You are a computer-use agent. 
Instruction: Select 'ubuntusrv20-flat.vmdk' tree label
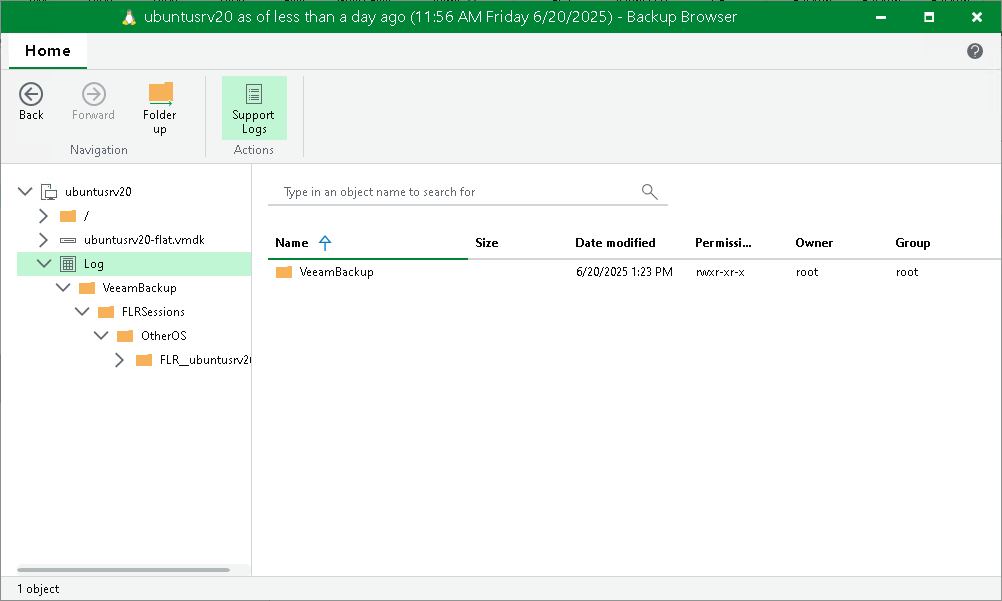[x=144, y=240]
